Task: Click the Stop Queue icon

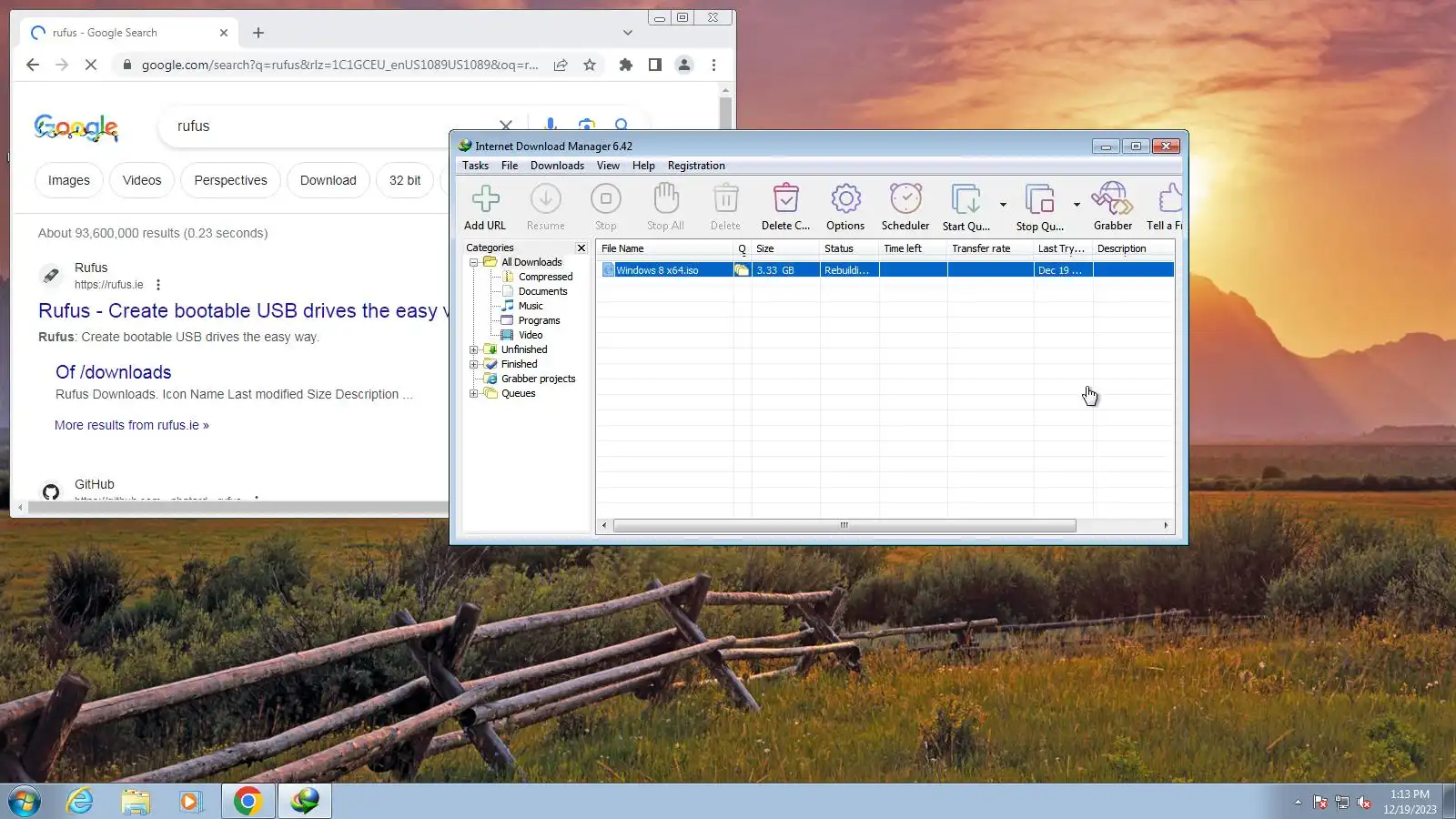Action: (x=1039, y=199)
